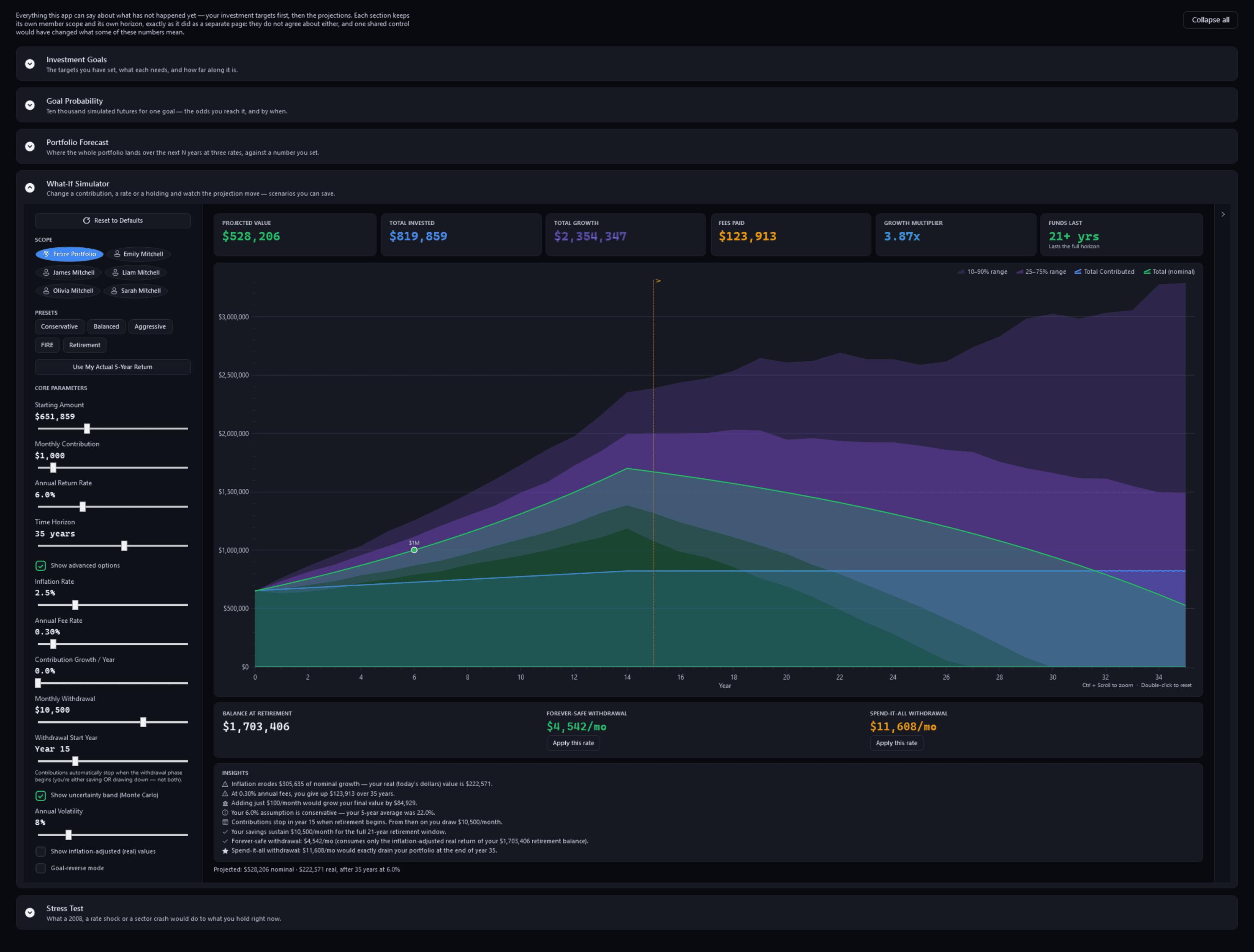Image resolution: width=1254 pixels, height=952 pixels.
Task: Adjust the Annual Return Rate slider
Action: tap(113, 507)
